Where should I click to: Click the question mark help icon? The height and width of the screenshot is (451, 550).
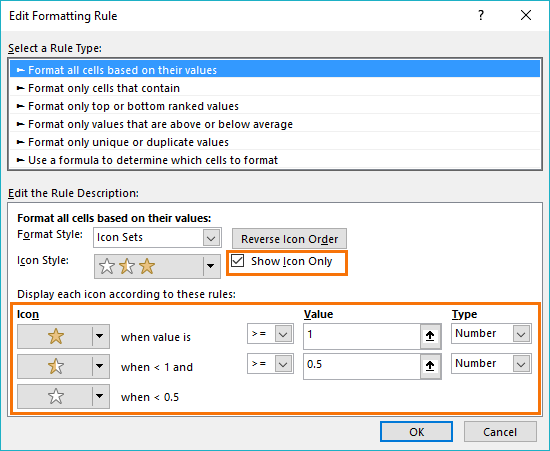tap(481, 15)
